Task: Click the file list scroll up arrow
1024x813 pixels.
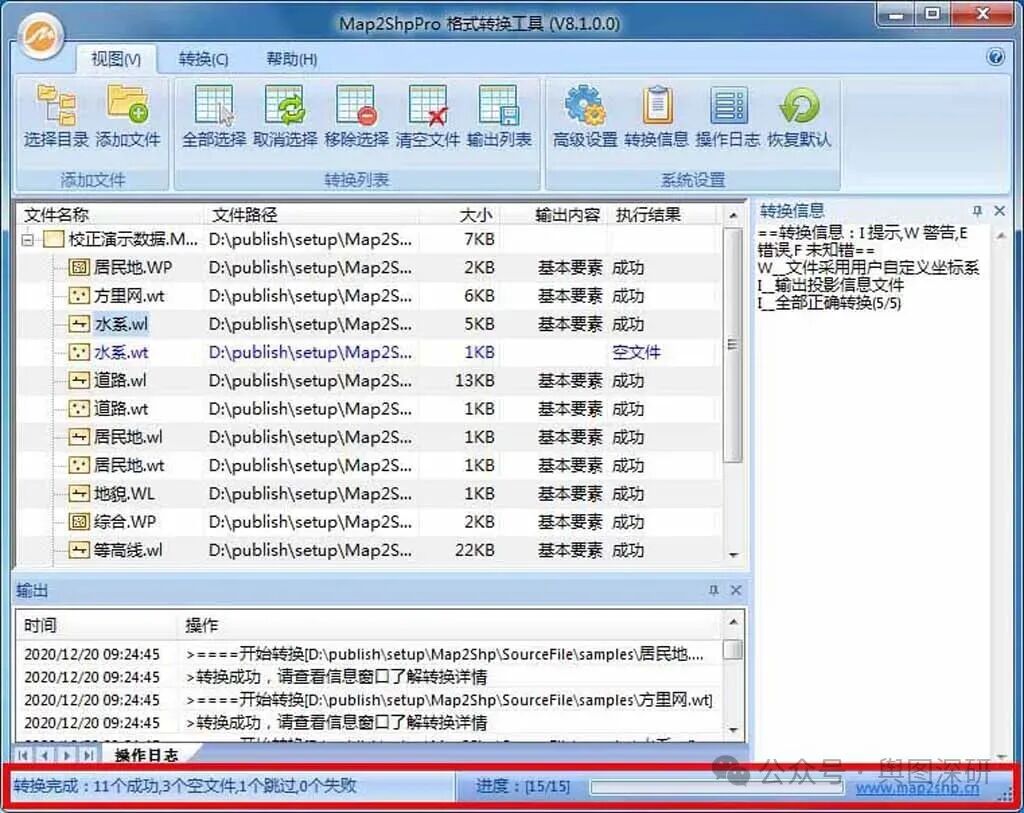Action: coord(733,215)
